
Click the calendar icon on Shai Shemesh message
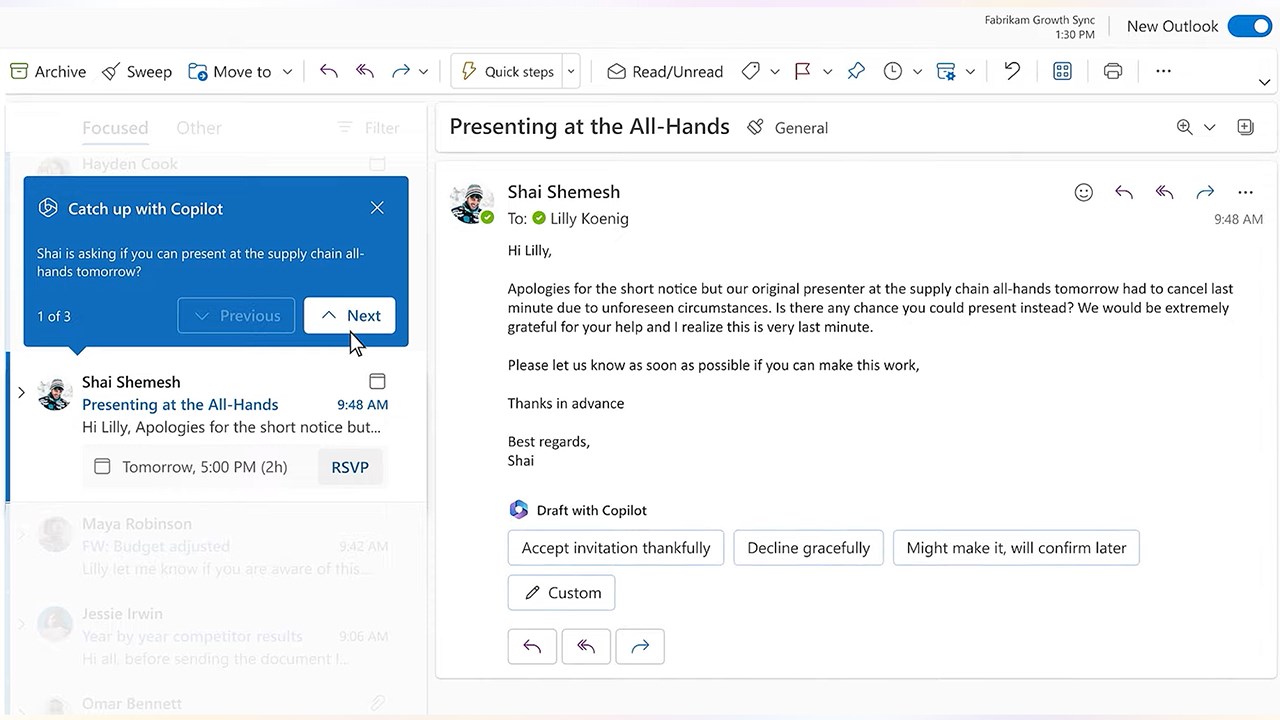click(x=377, y=381)
